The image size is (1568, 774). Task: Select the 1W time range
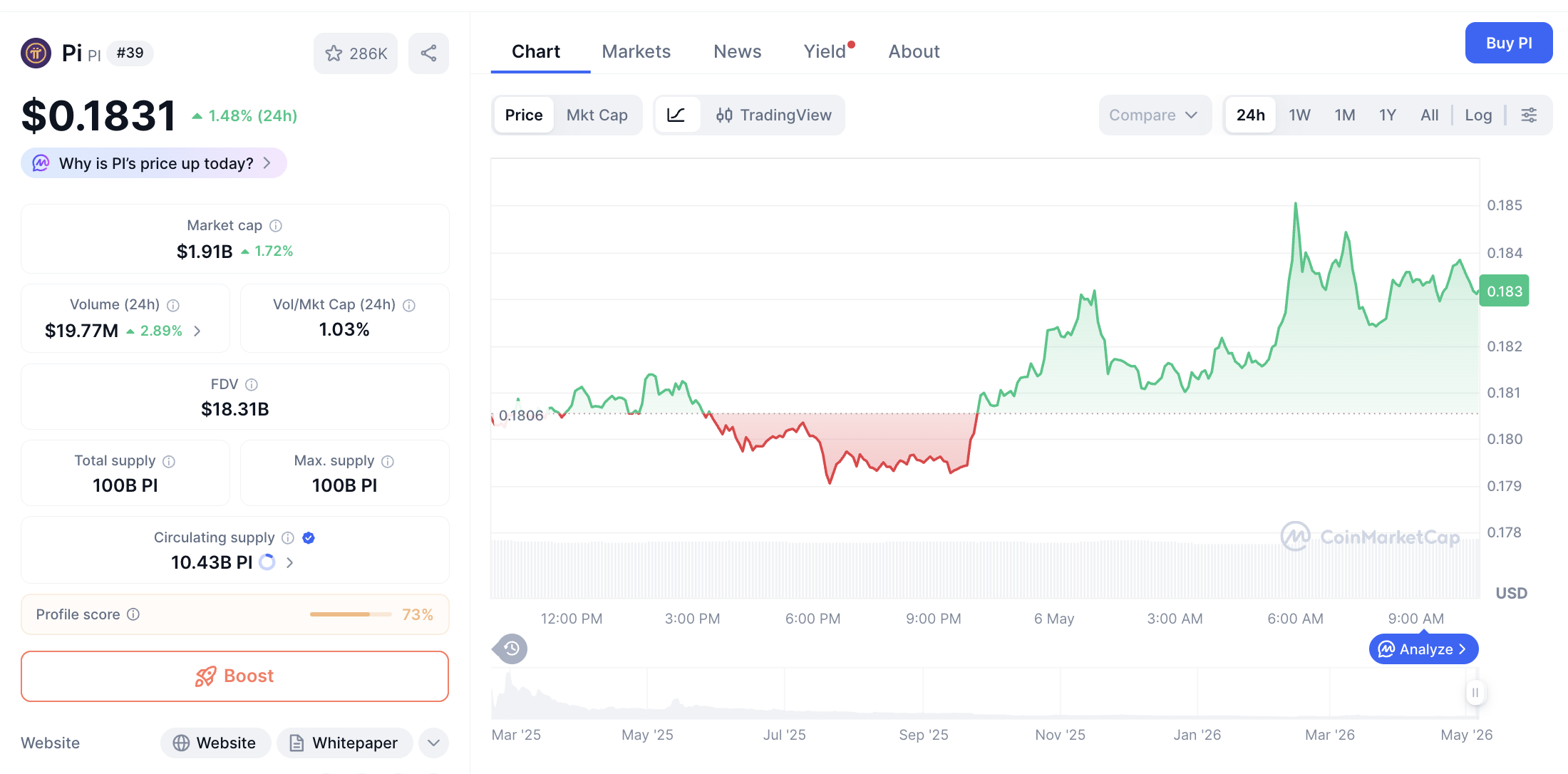tap(1299, 115)
